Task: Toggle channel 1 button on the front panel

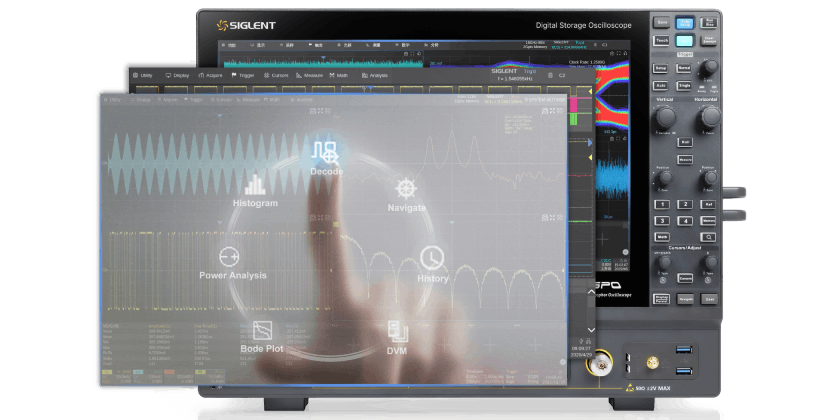Action: click(x=661, y=203)
